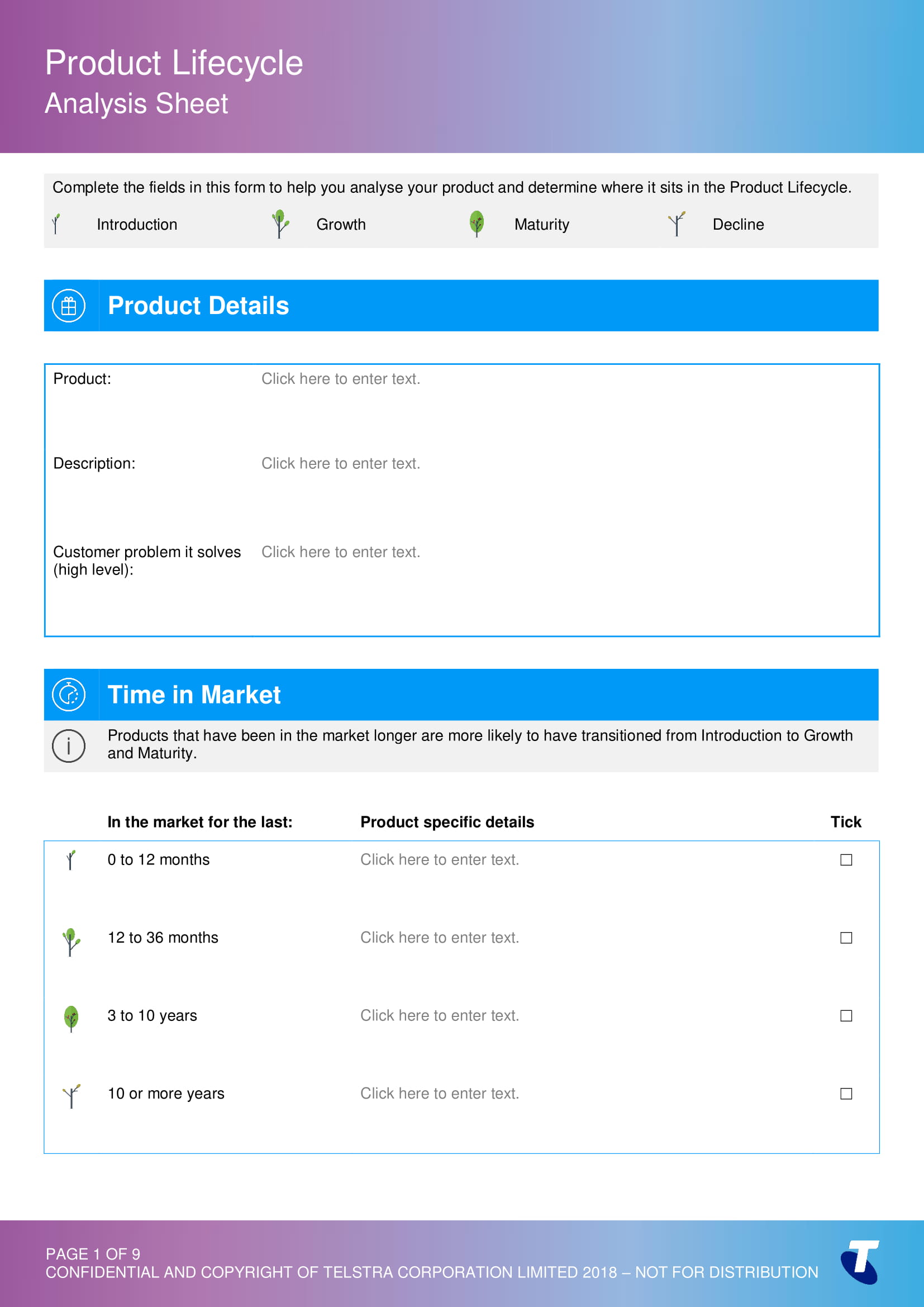This screenshot has height=1307, width=924.
Task: Click the tree icon beside 3 to 10 years
Action: 71,1019
